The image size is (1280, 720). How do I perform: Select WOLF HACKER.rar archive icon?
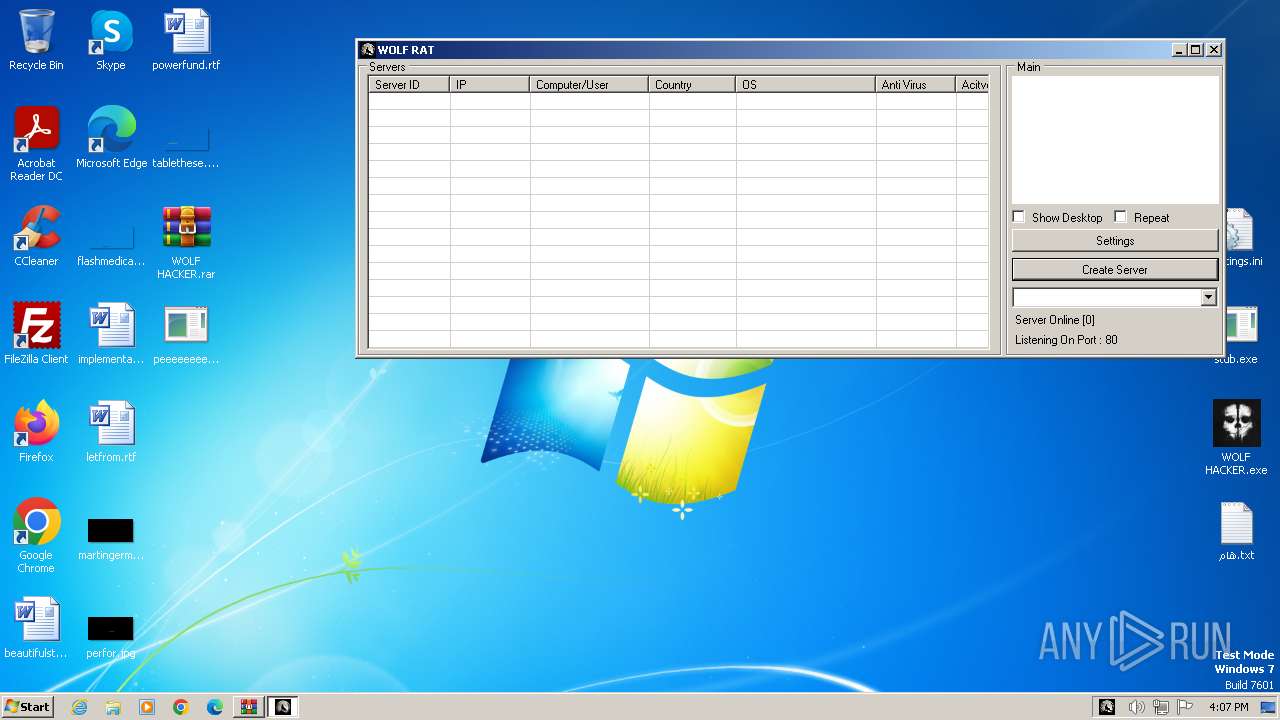point(186,242)
